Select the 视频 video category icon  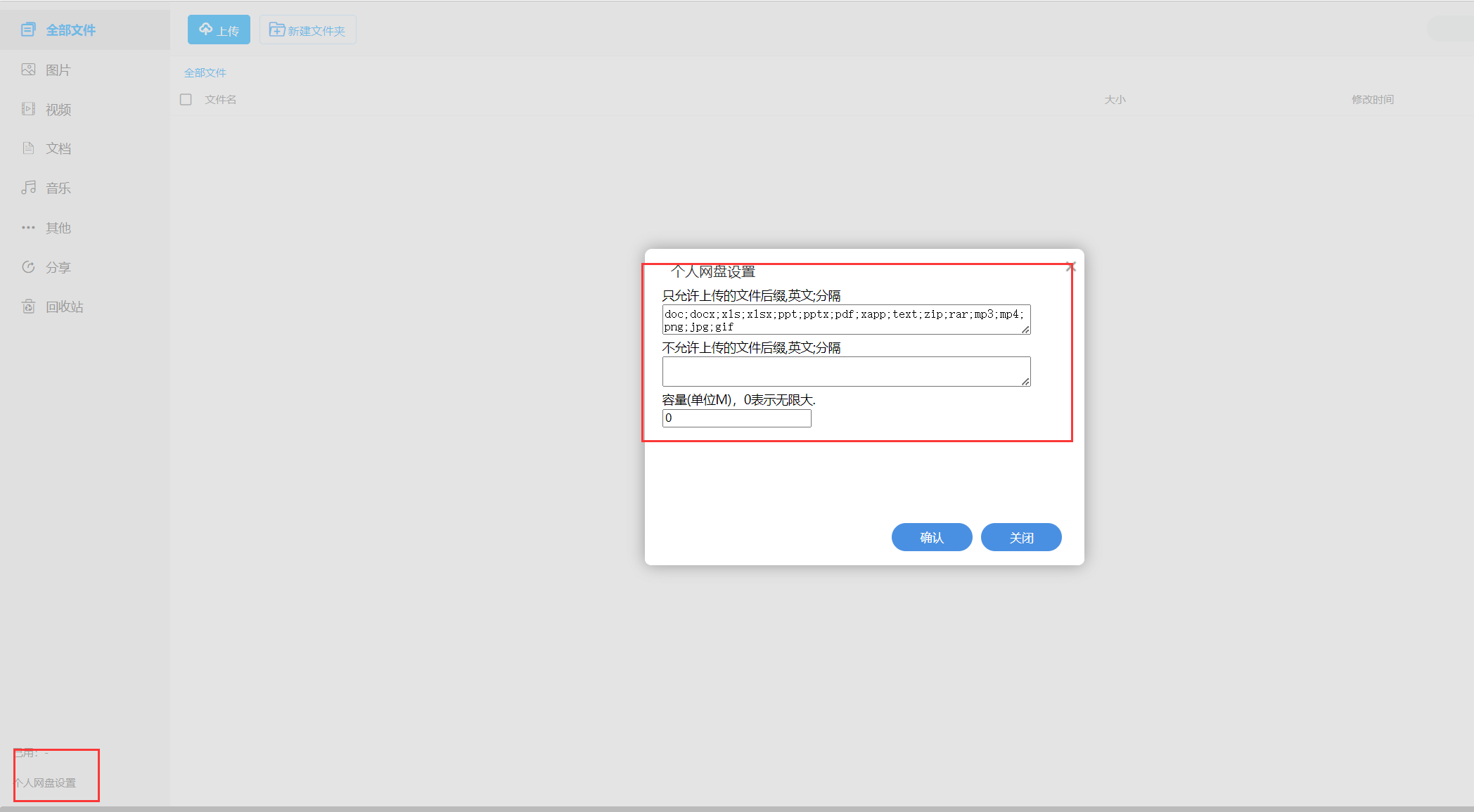tap(28, 109)
